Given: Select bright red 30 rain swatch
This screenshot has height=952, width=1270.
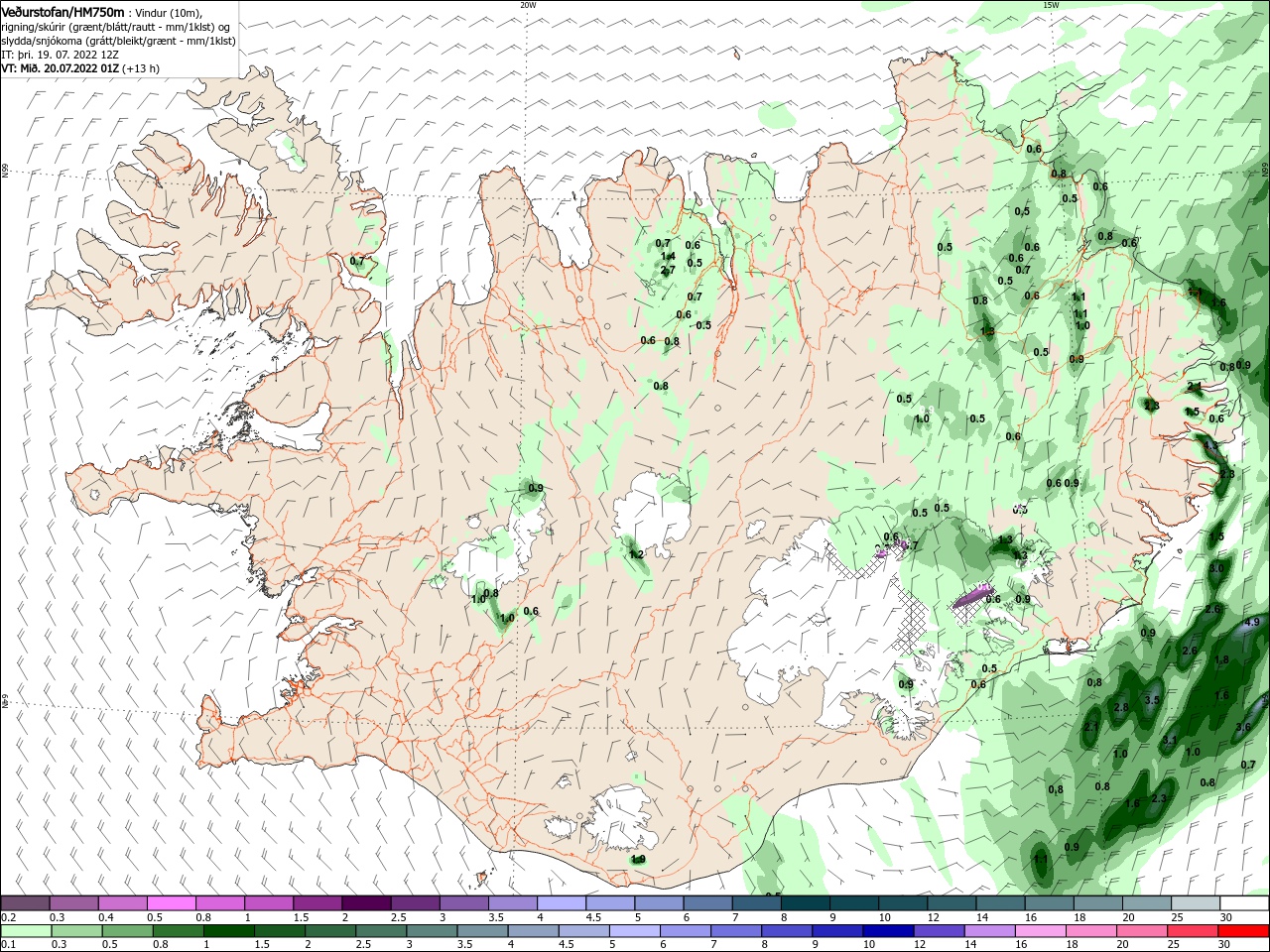Looking at the screenshot, I should (x=1245, y=931).
